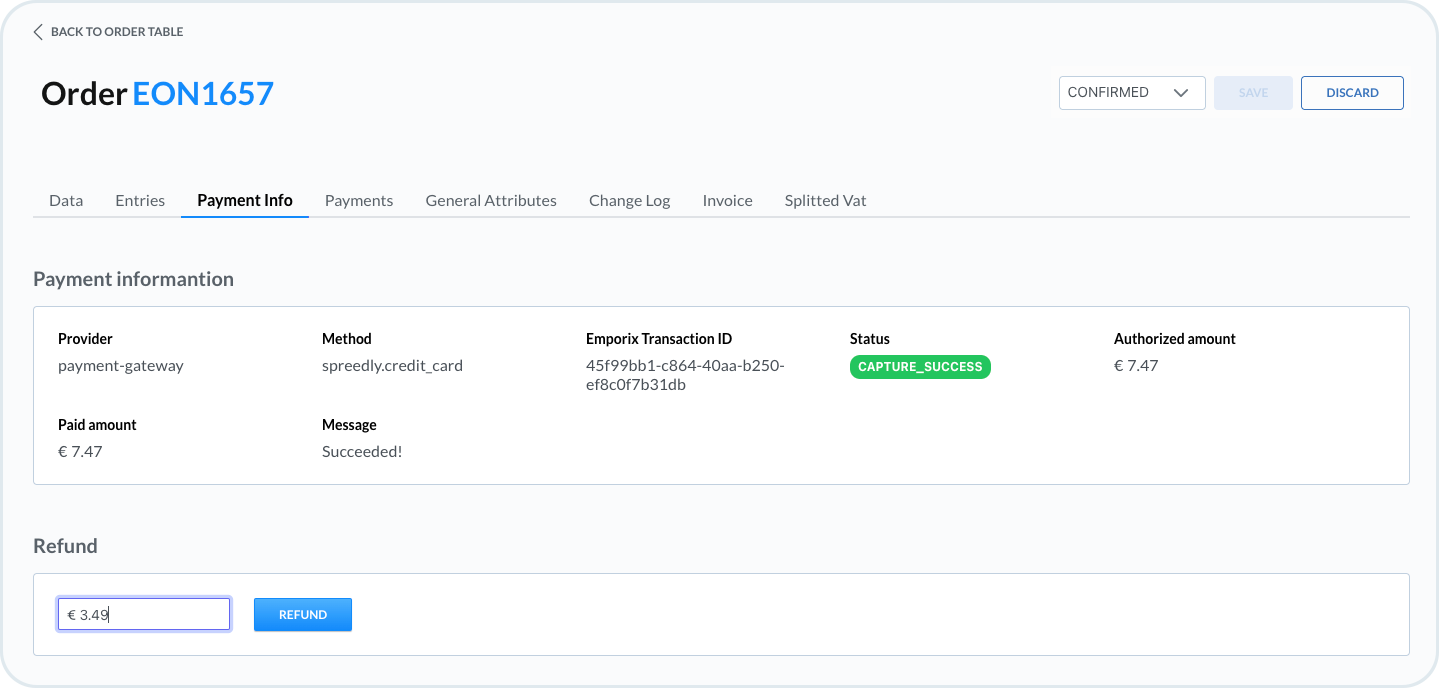Expand status list using the dropdown chevron
This screenshot has width=1439, height=688.
coord(1181,93)
